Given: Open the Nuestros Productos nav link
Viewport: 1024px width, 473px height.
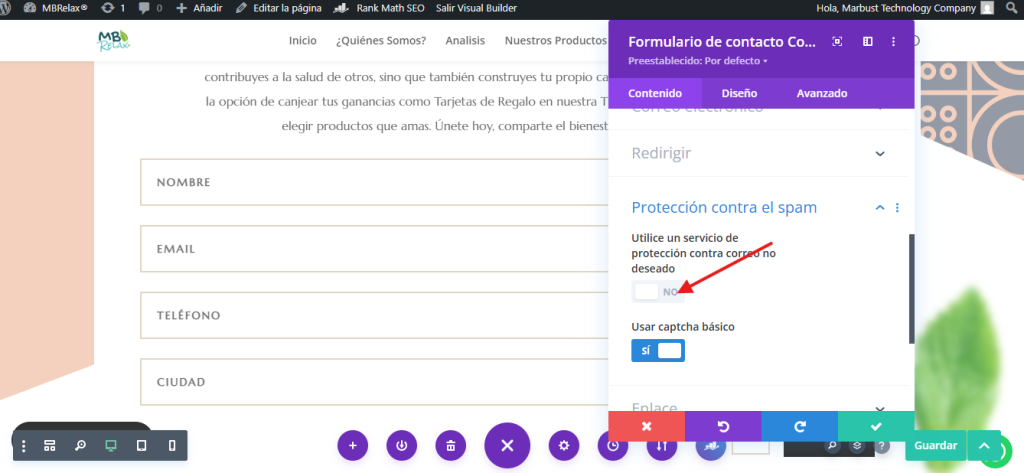Looking at the screenshot, I should [556, 41].
